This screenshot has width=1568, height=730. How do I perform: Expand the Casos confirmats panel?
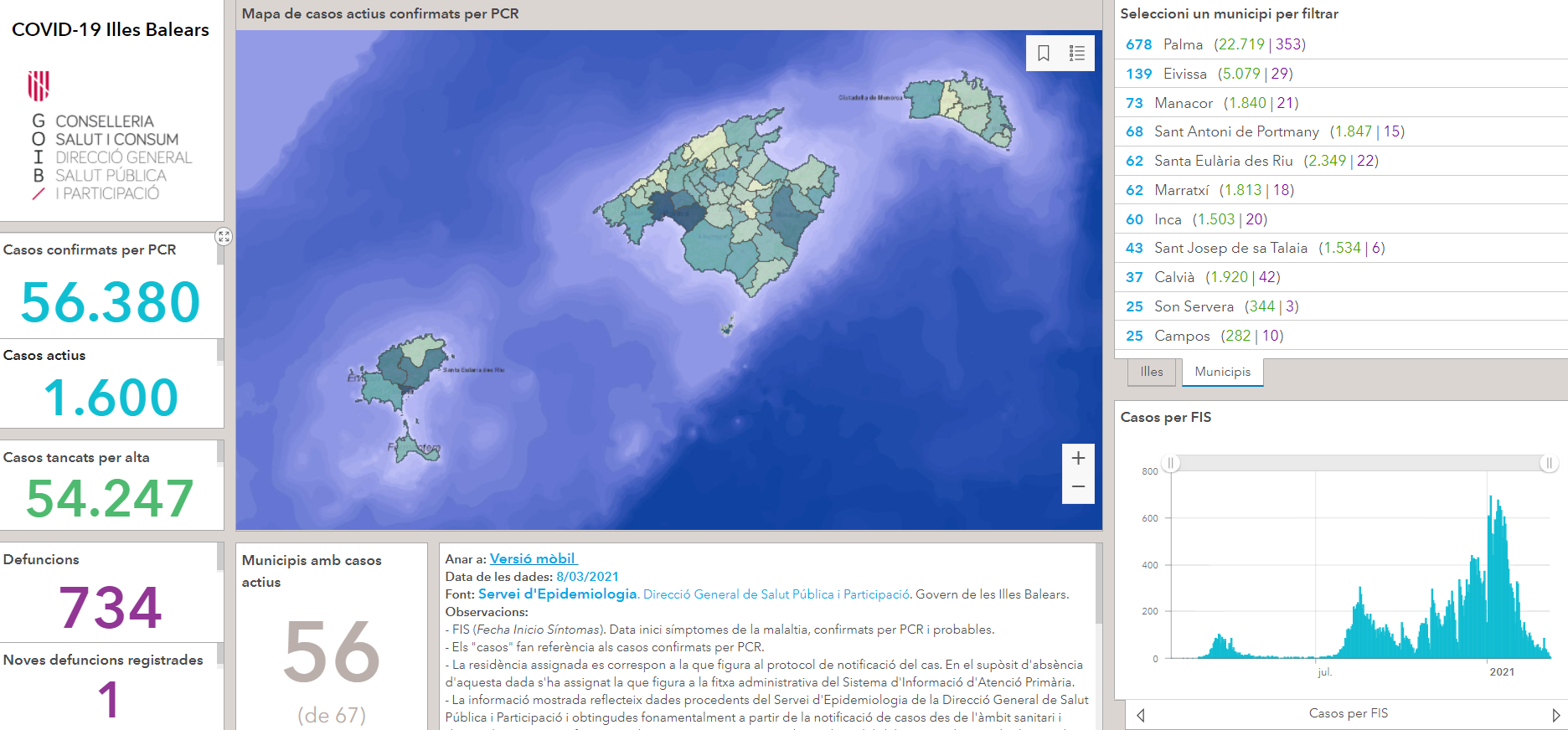click(224, 237)
